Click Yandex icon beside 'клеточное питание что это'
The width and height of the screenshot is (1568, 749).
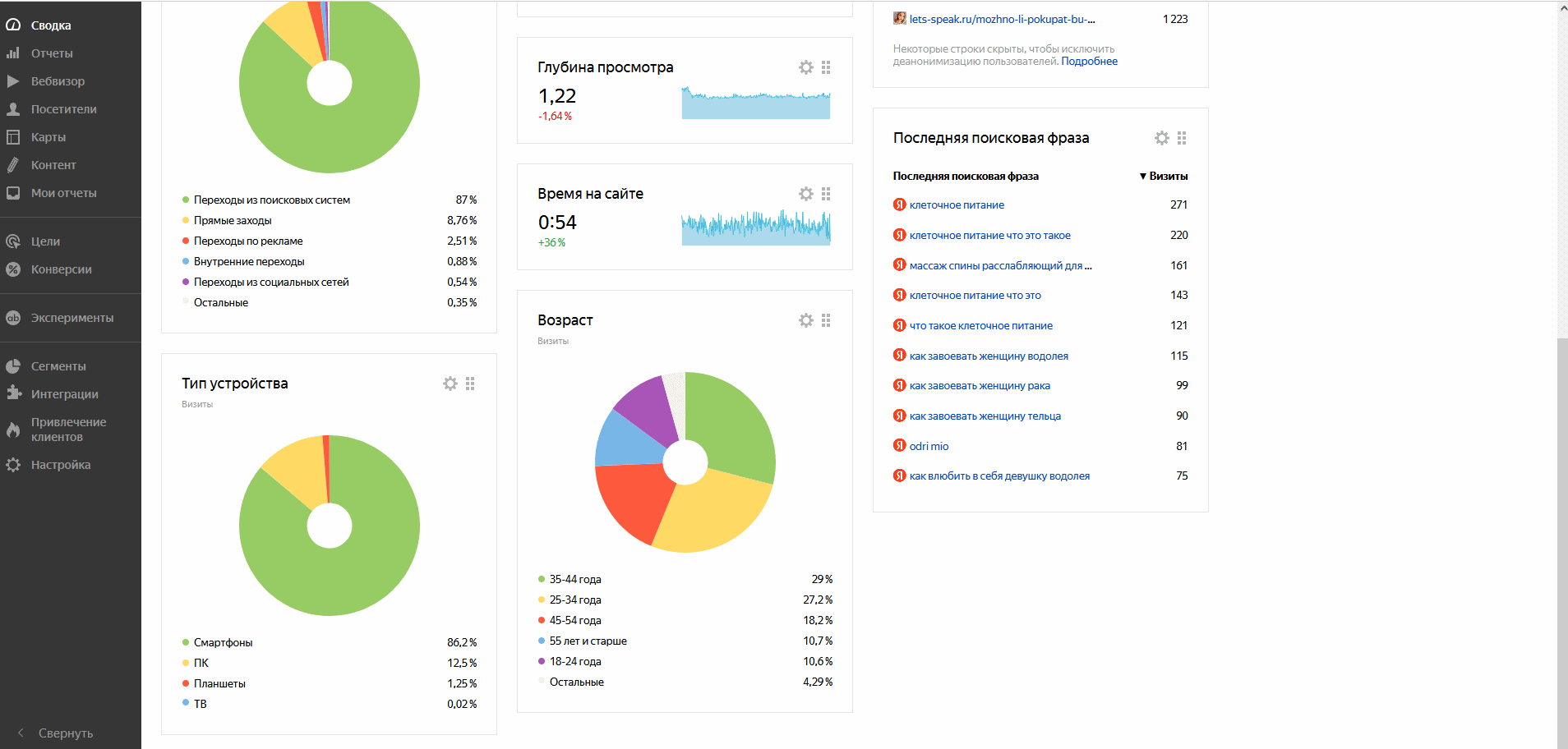[x=900, y=295]
